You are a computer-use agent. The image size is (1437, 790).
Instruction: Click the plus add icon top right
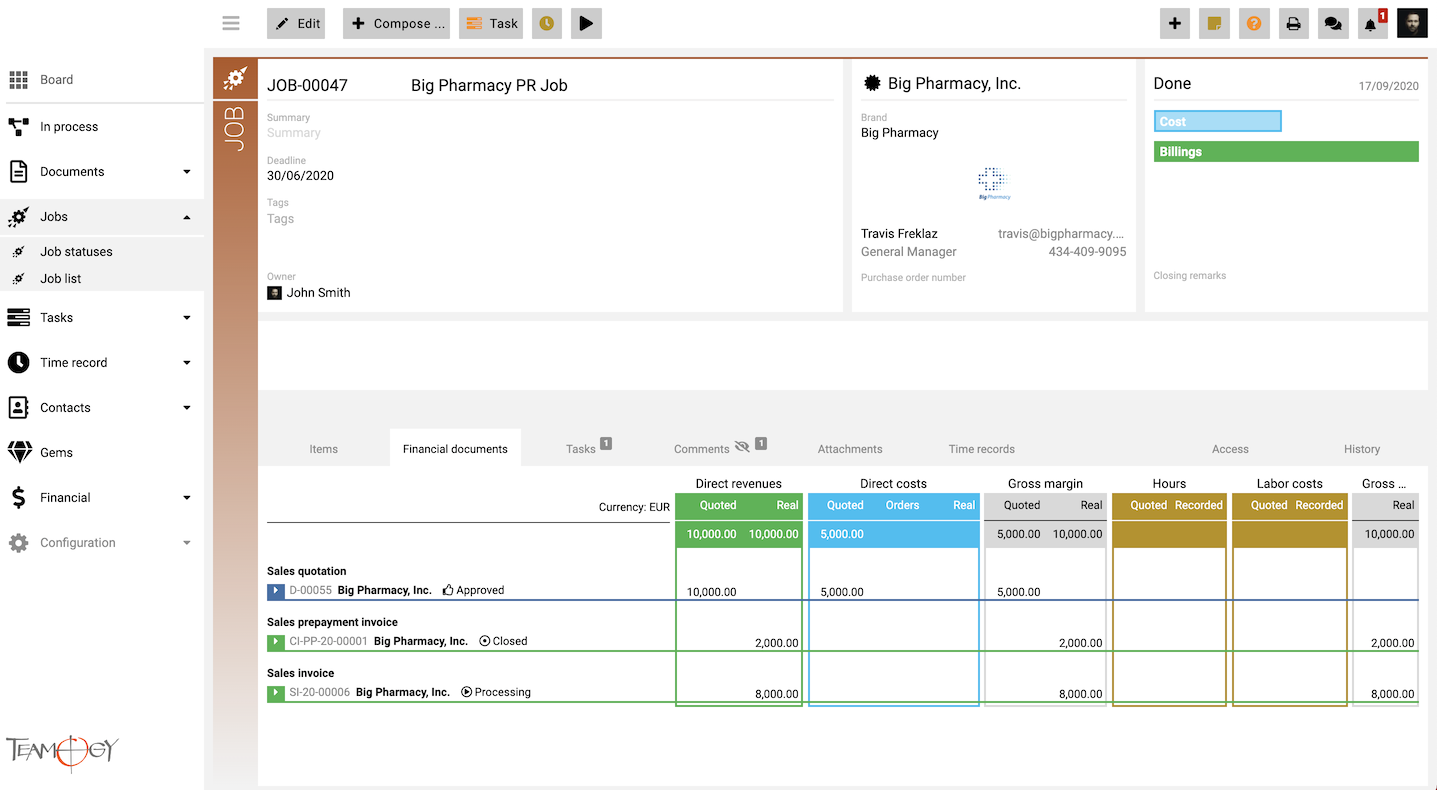point(1175,24)
